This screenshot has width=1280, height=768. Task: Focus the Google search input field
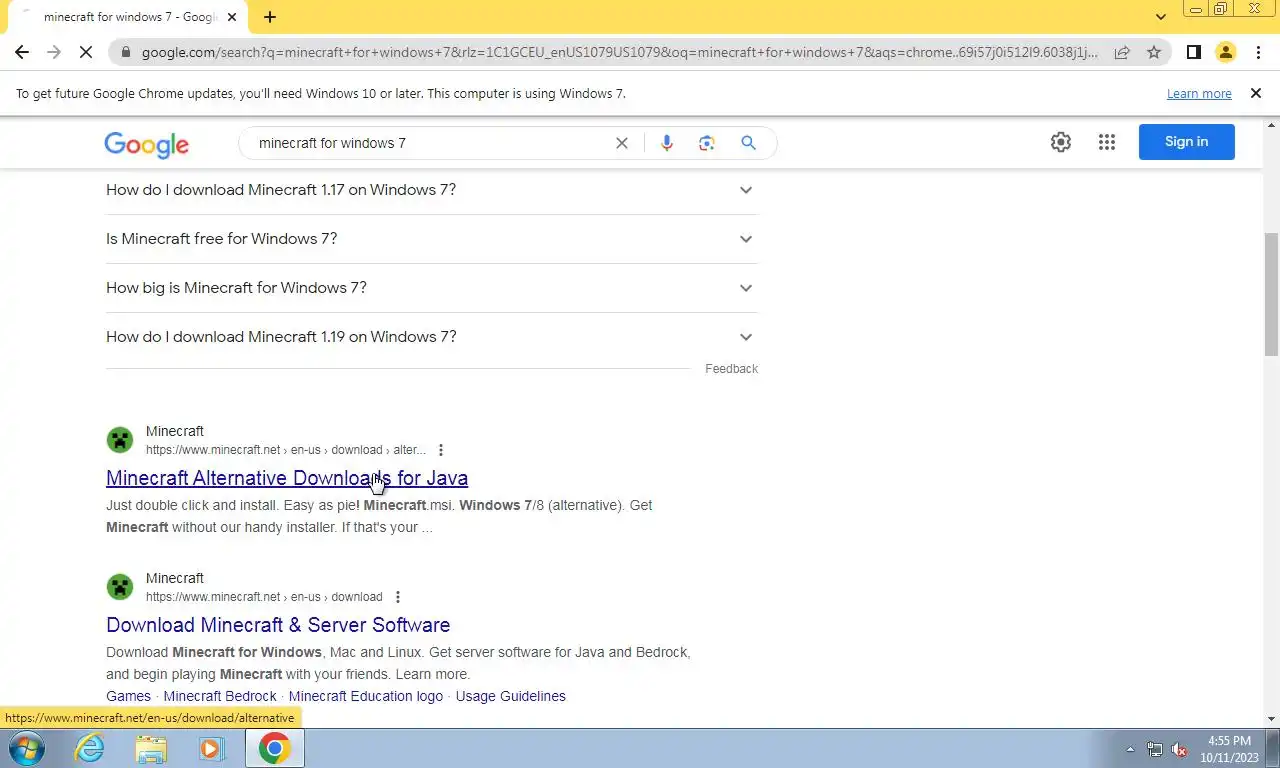click(430, 143)
